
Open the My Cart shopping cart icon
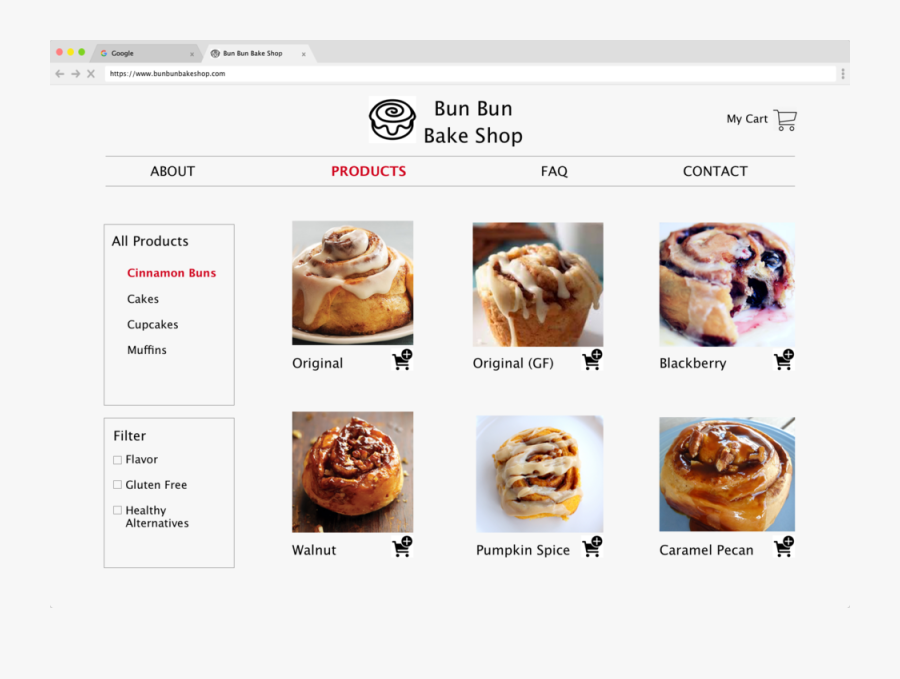click(x=785, y=120)
